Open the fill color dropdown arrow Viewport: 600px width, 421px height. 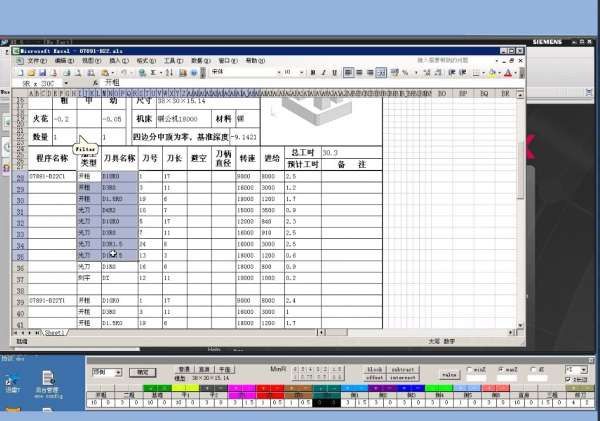(499, 73)
